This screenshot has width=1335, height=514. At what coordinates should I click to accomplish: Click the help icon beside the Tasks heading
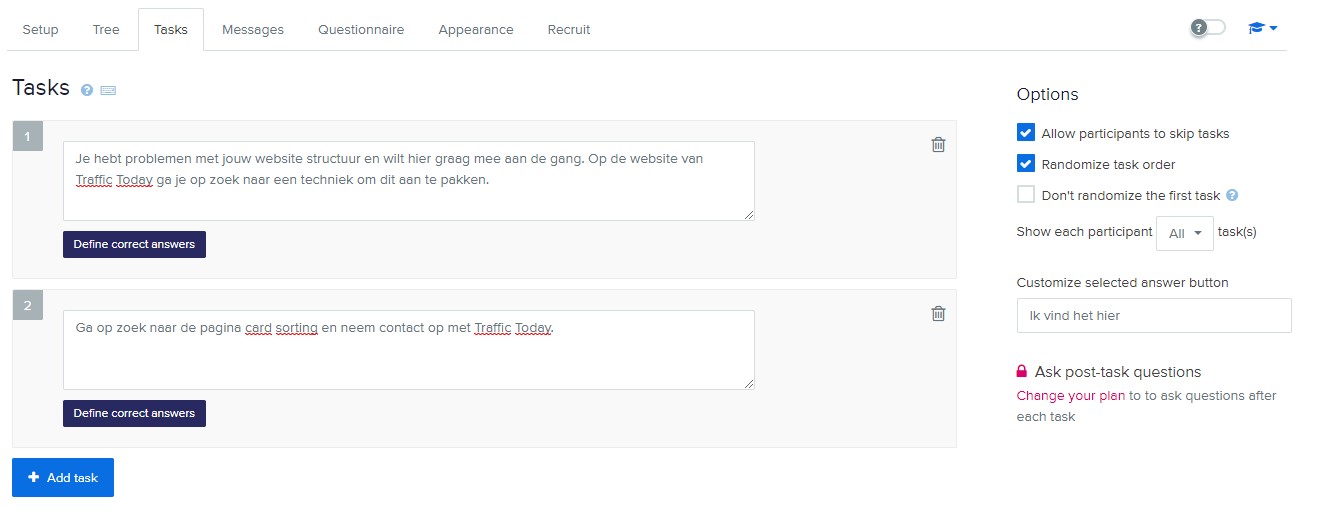pos(87,90)
